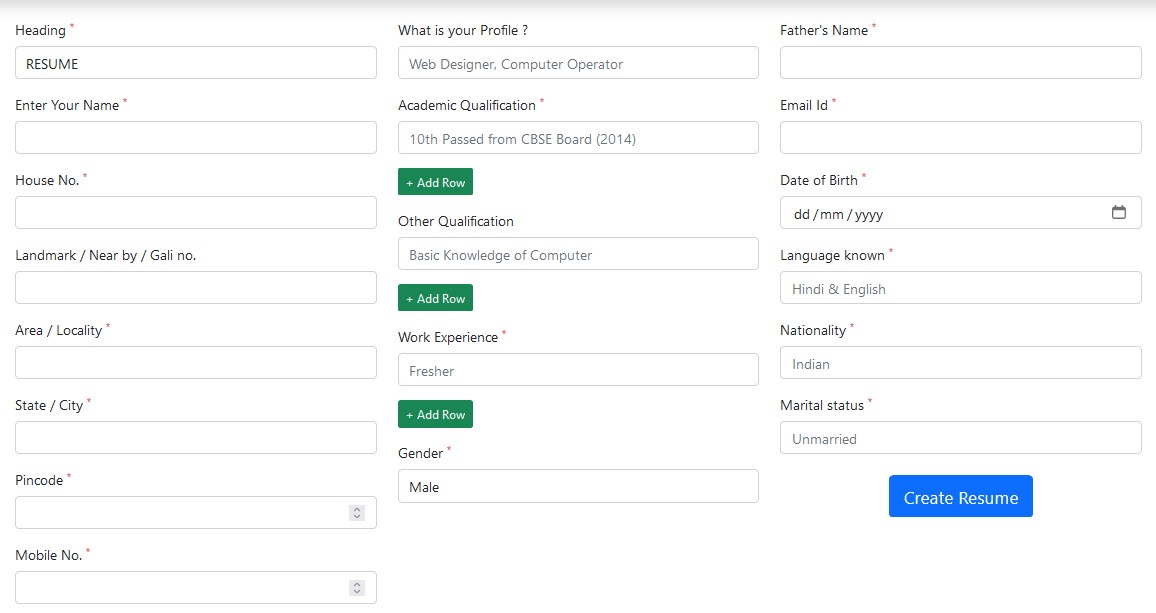Select the House No. text box
The height and width of the screenshot is (613, 1156).
click(x=195, y=212)
